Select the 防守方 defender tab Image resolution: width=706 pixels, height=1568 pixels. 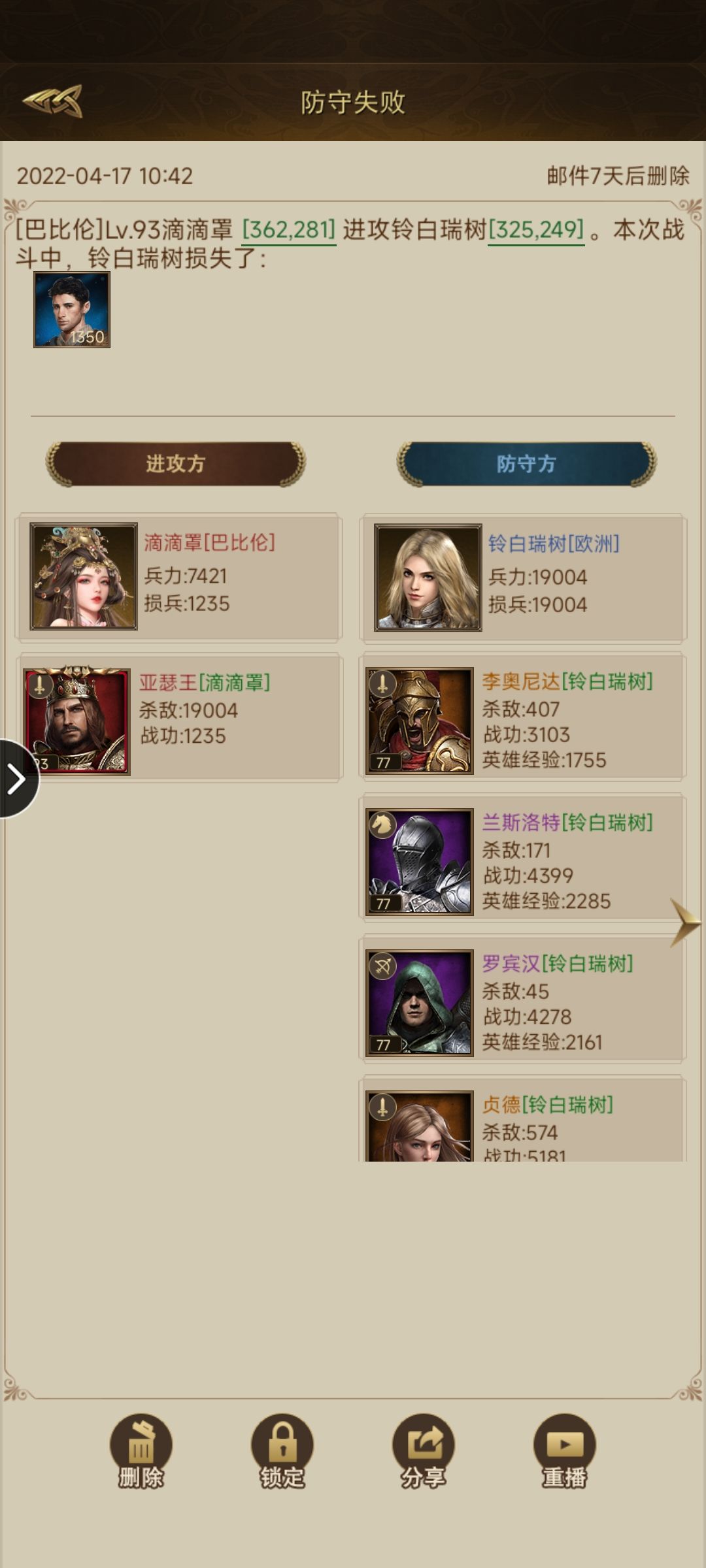tap(526, 464)
